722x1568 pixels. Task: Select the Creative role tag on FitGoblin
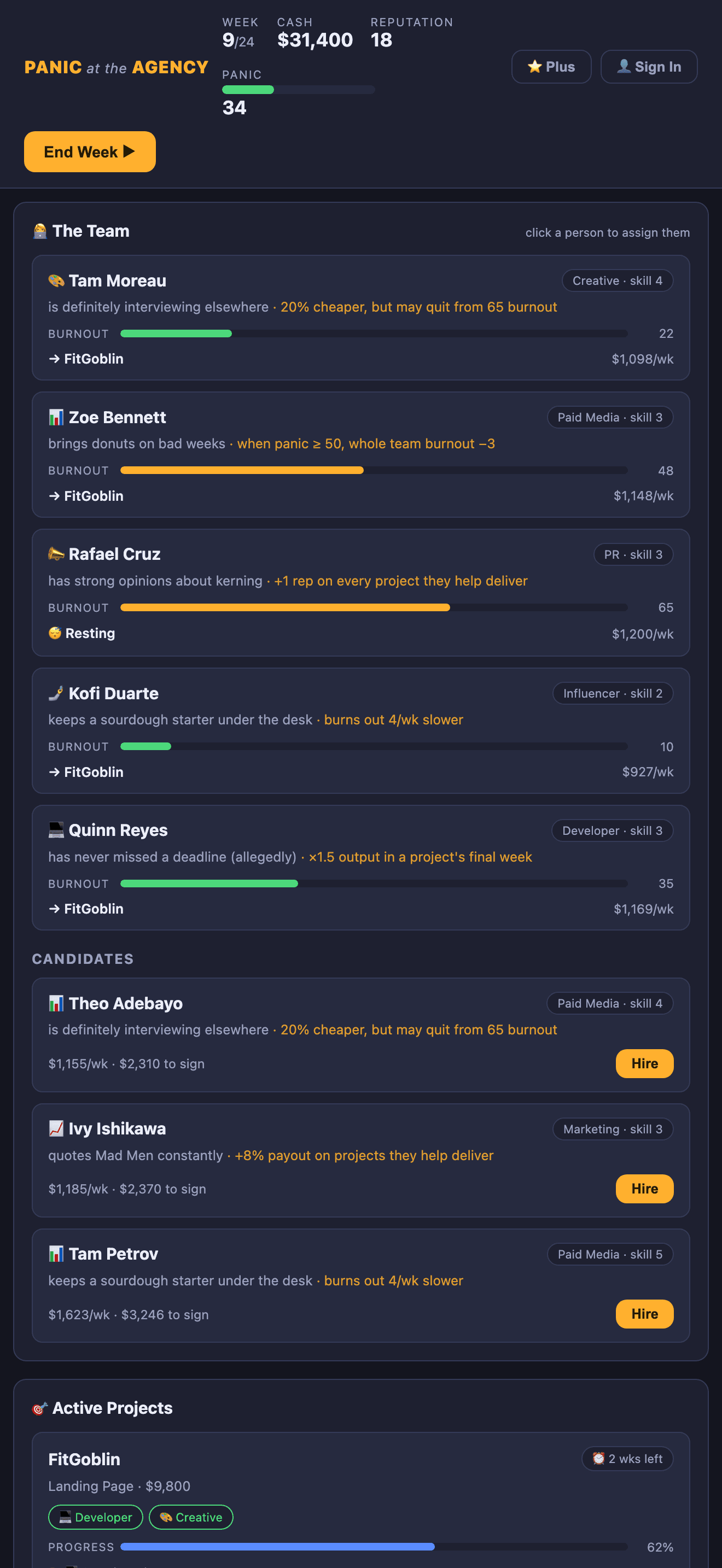(x=191, y=1517)
